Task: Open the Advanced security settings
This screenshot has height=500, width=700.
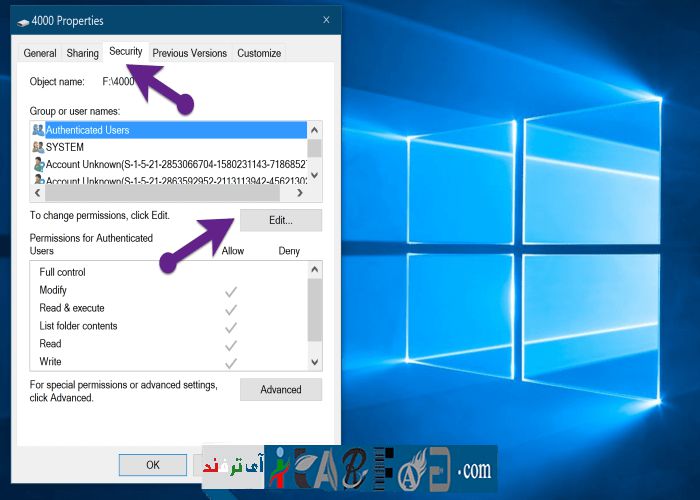Action: [x=280, y=390]
